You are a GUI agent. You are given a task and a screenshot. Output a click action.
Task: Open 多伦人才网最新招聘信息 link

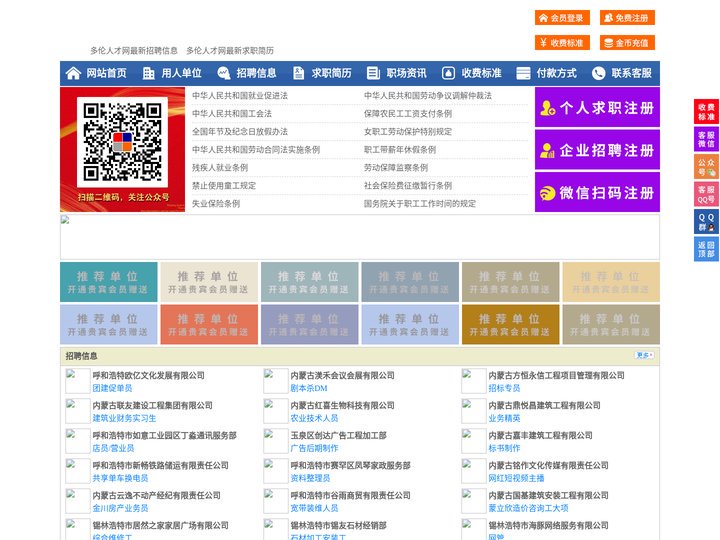(x=134, y=51)
